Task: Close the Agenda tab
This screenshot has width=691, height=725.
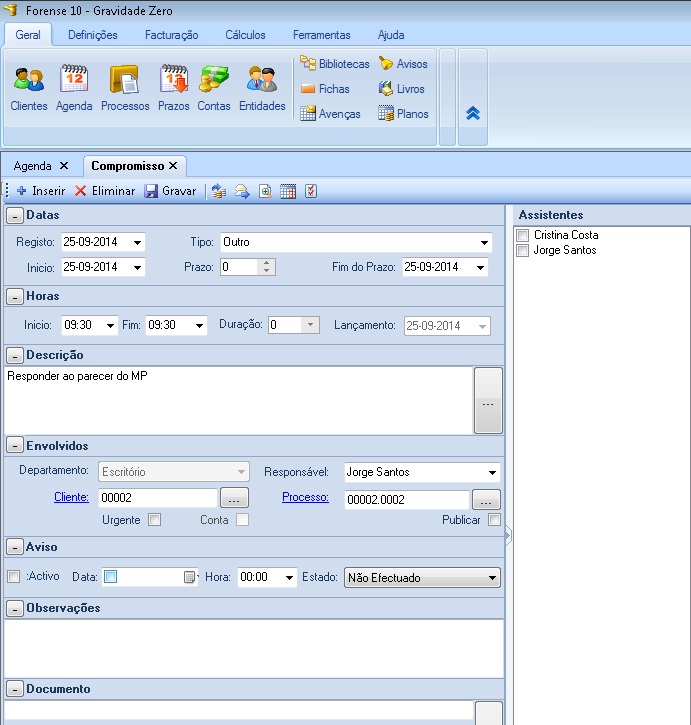Action: (x=64, y=166)
